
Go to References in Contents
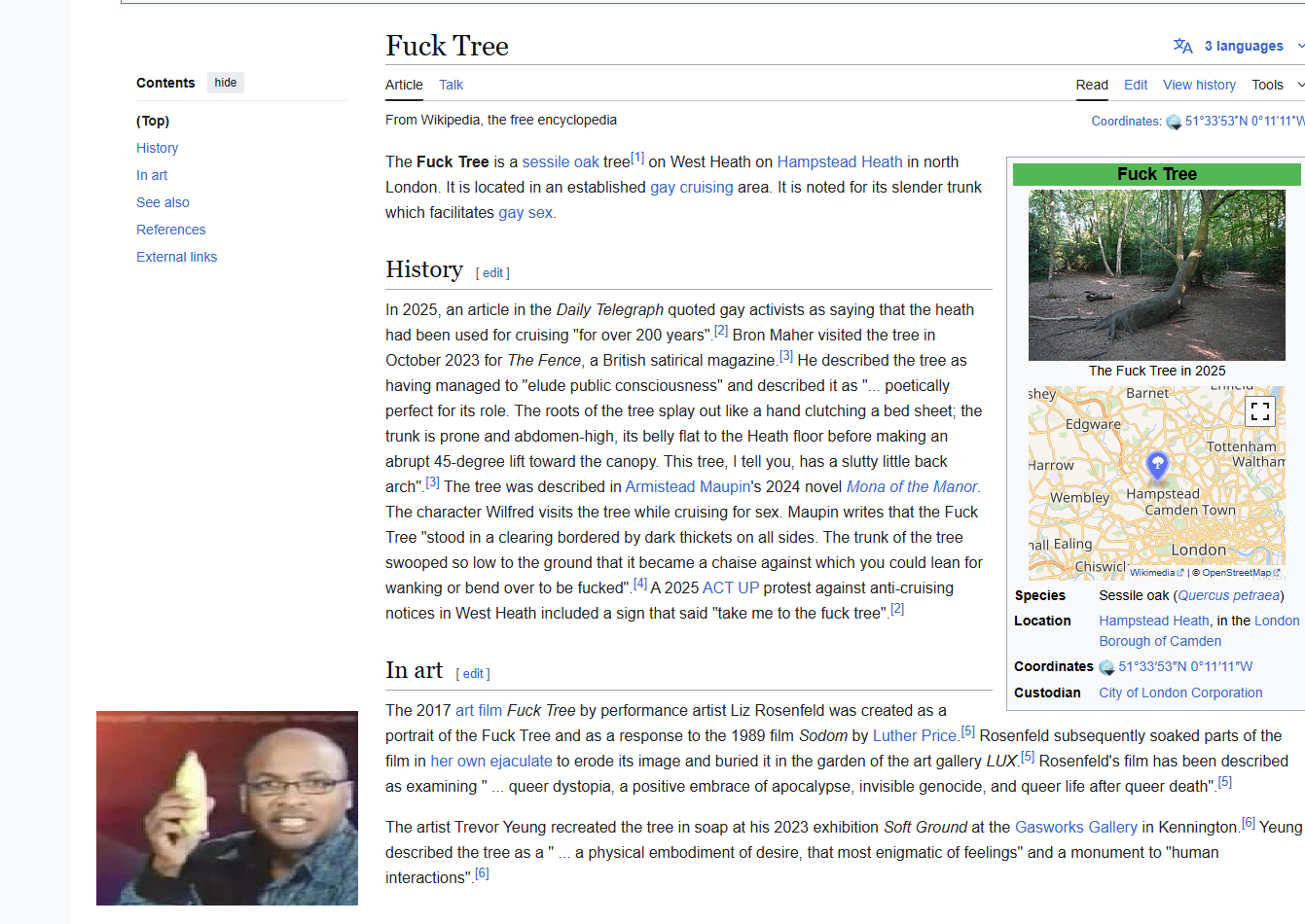170,230
